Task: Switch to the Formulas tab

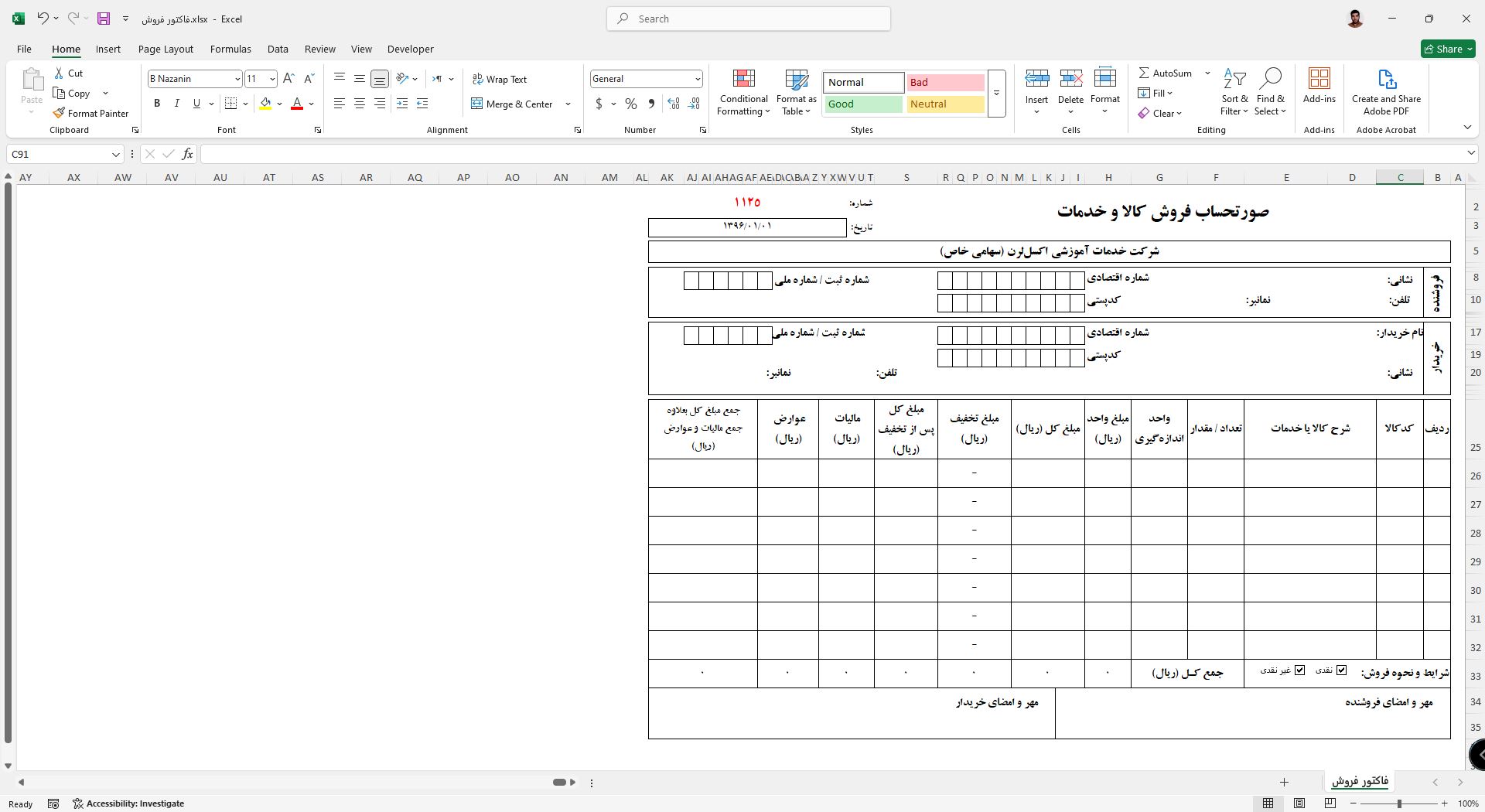Action: [230, 49]
